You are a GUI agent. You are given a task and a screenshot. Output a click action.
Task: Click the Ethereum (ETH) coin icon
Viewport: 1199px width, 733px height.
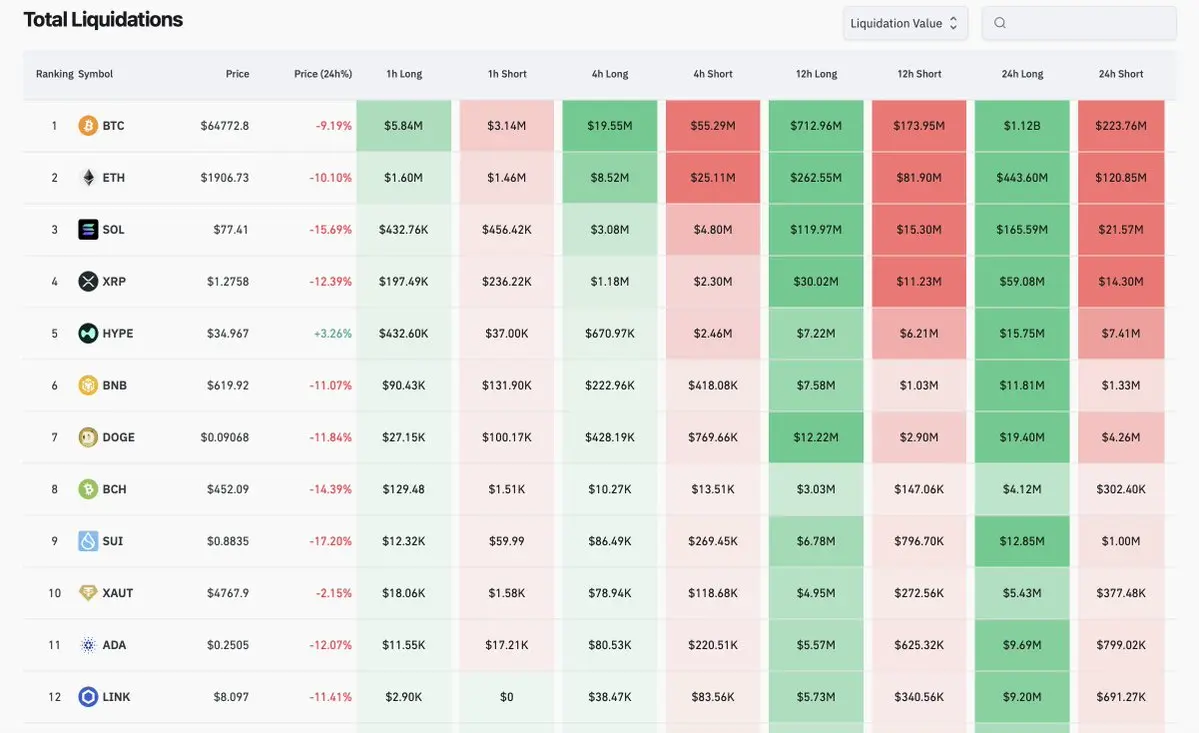88,178
